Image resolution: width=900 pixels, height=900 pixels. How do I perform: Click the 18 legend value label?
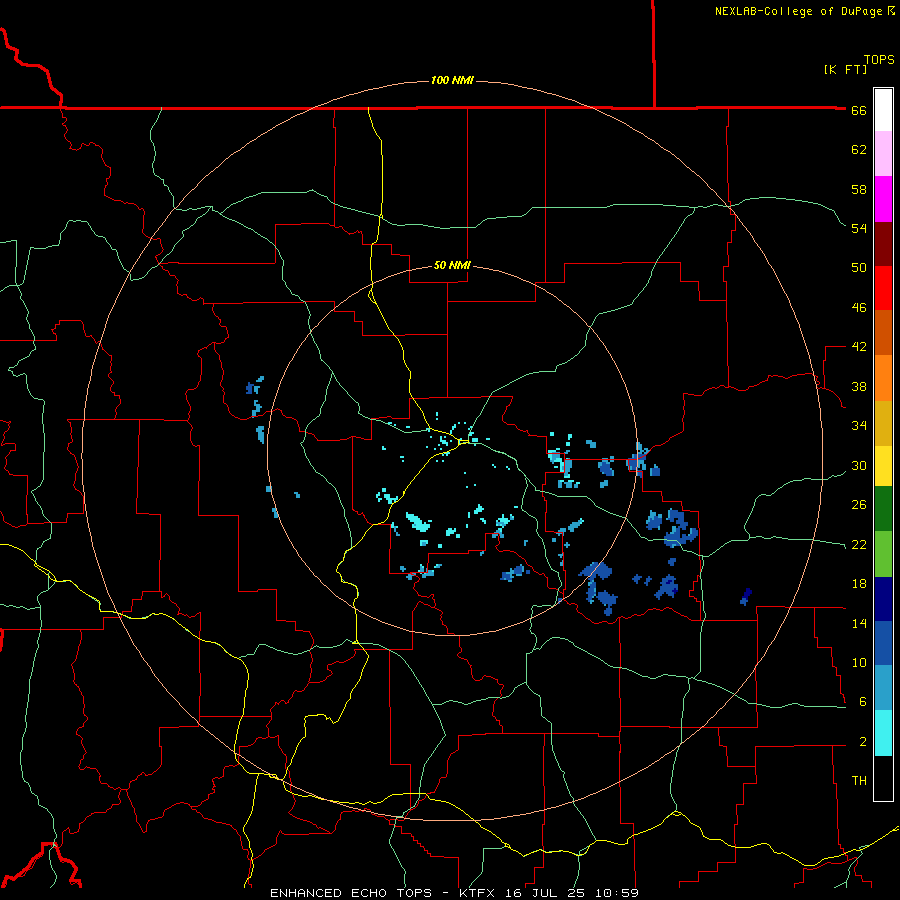coord(859,584)
